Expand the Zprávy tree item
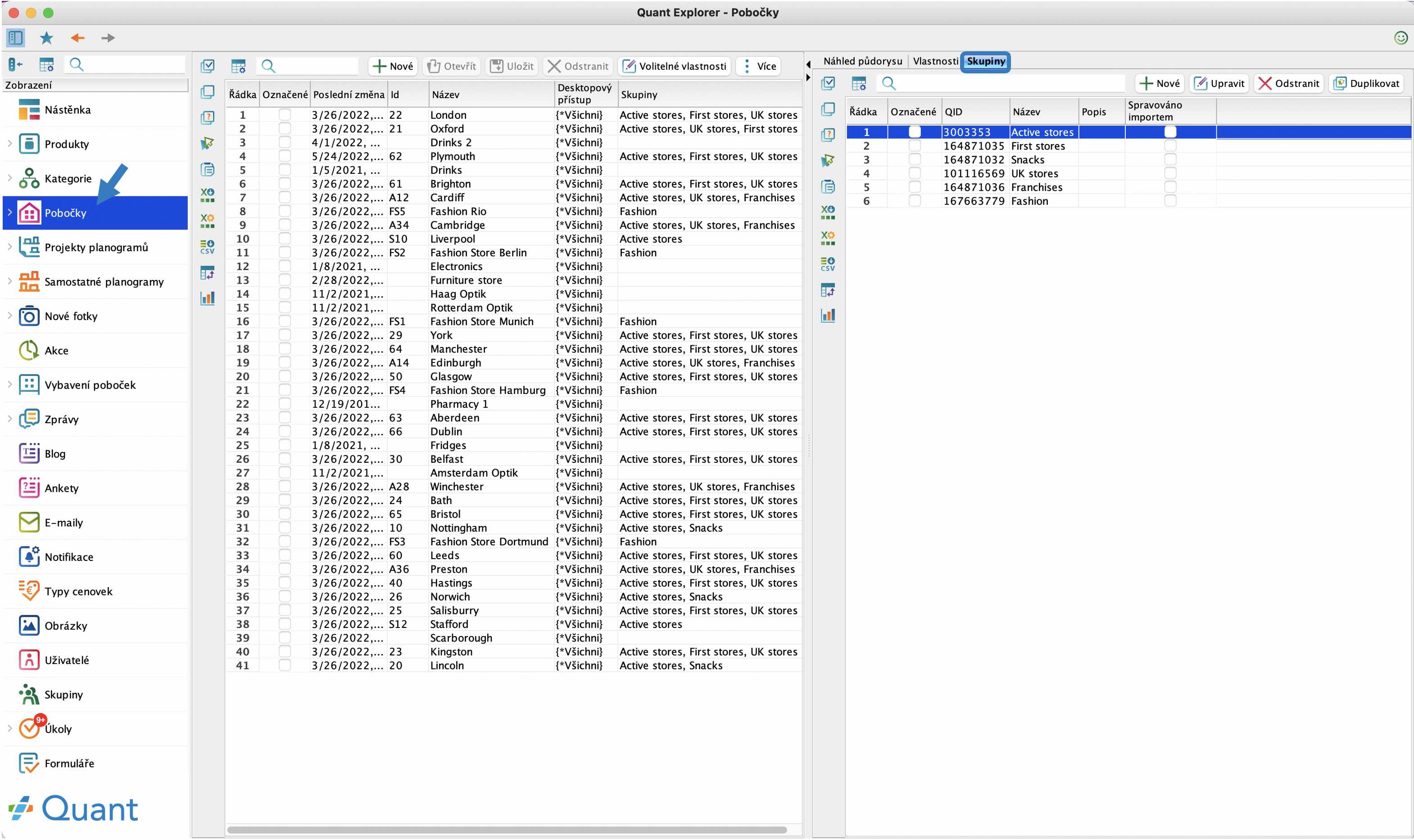 pyautogui.click(x=9, y=419)
